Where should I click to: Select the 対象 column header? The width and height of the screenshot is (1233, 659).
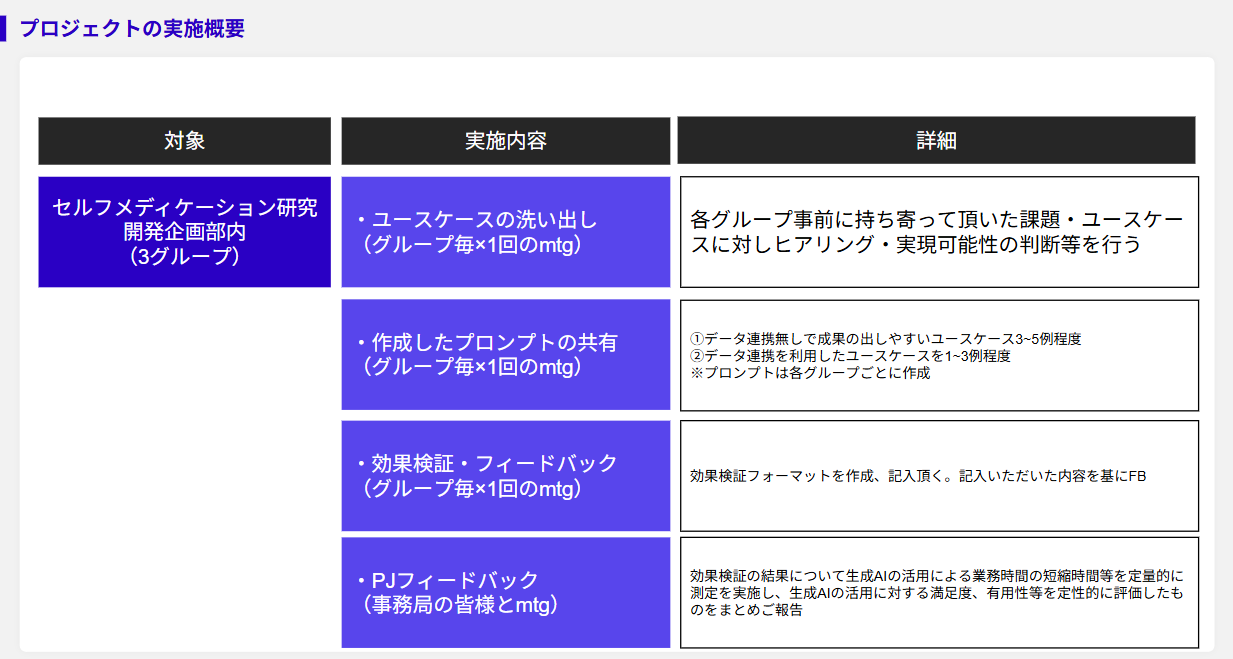tap(184, 141)
